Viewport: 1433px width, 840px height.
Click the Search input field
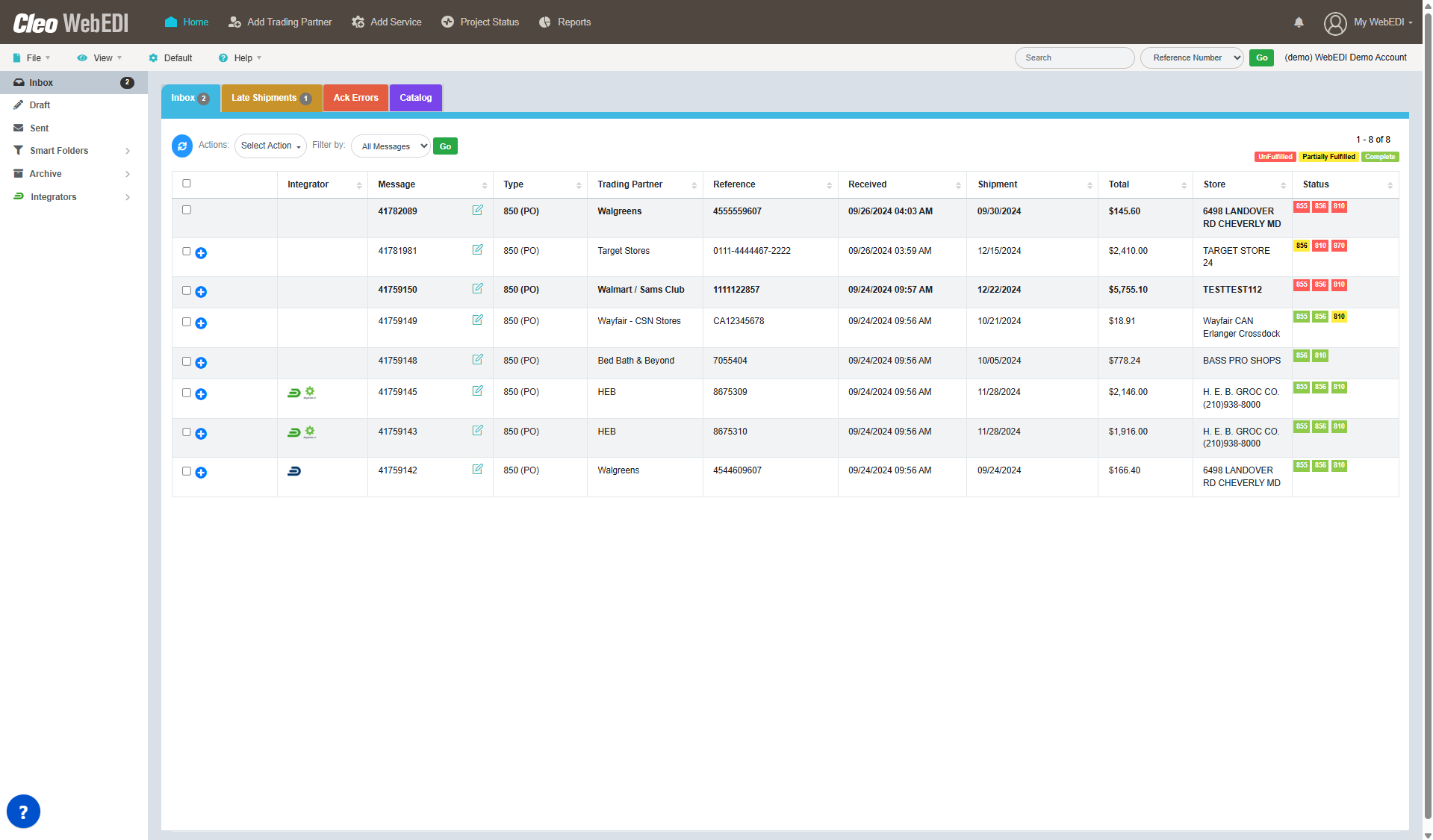click(x=1075, y=57)
